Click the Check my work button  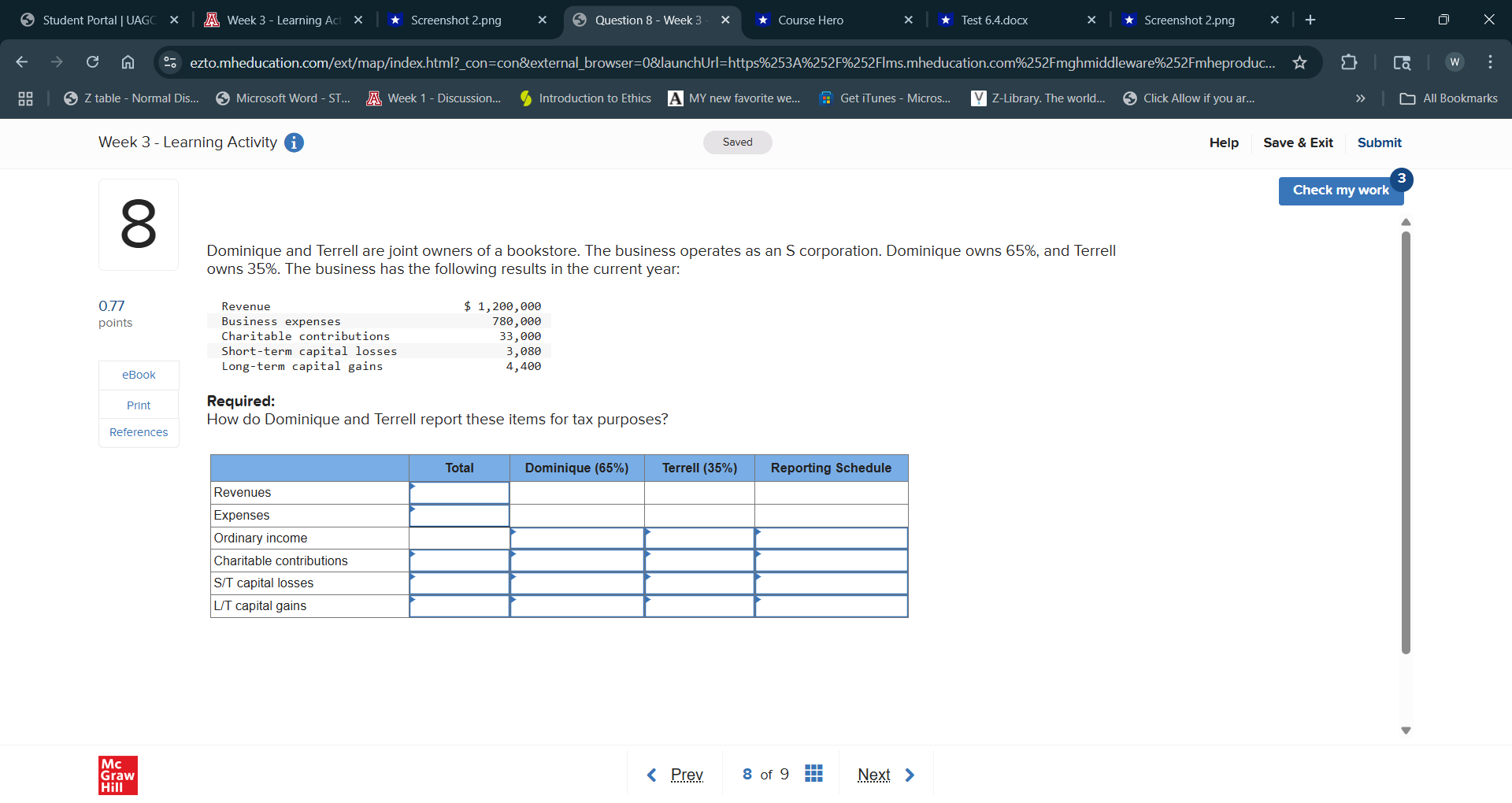click(1340, 191)
